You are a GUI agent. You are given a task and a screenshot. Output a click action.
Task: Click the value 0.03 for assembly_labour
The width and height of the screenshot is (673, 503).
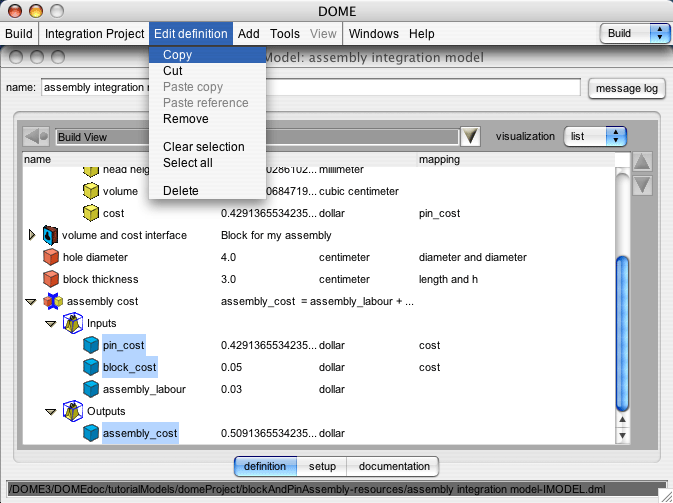click(x=231, y=389)
